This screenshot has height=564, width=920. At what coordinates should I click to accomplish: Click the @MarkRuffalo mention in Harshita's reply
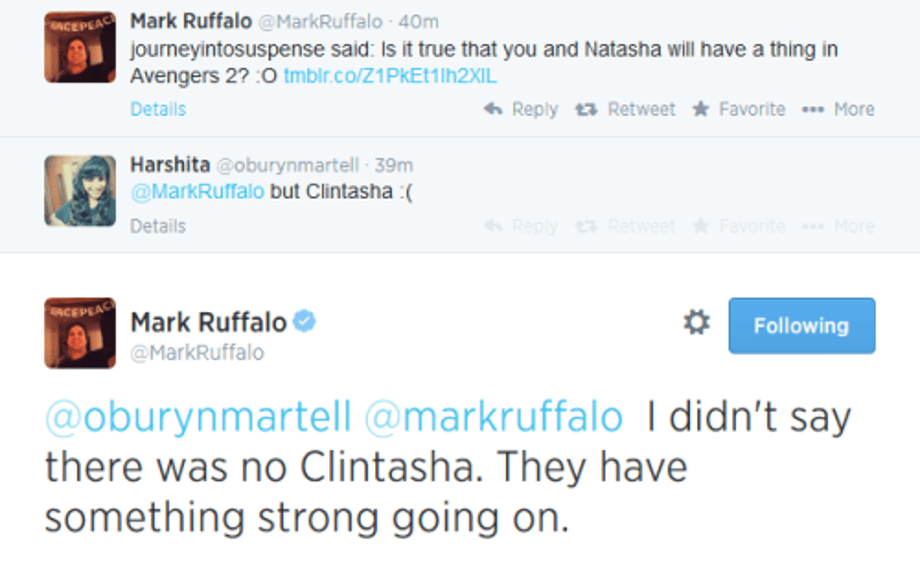tap(197, 191)
